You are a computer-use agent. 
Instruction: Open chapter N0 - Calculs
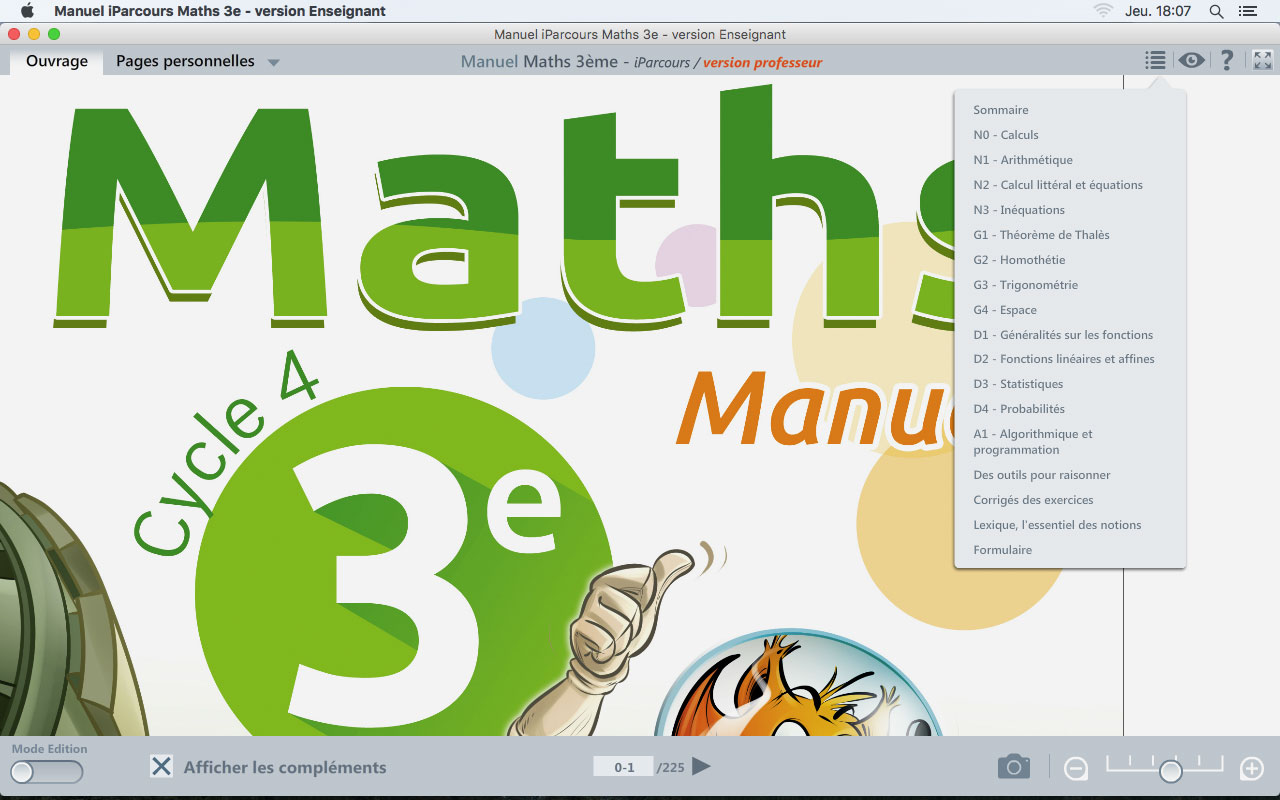1006,135
